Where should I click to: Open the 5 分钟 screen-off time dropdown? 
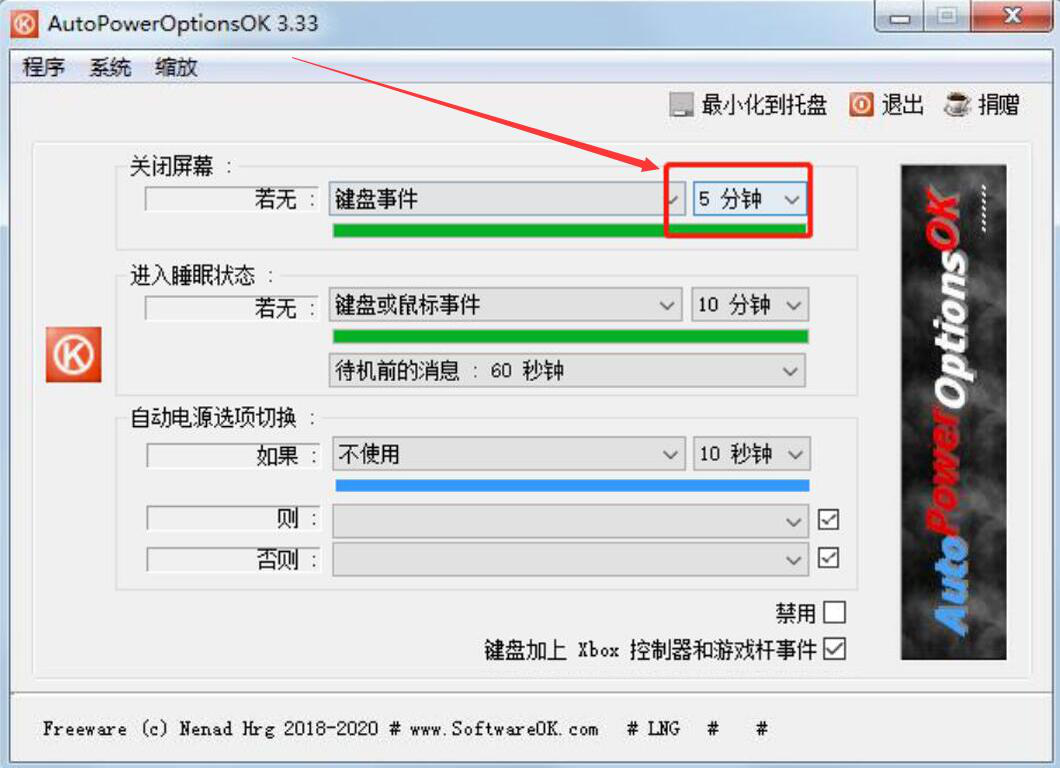click(x=750, y=199)
